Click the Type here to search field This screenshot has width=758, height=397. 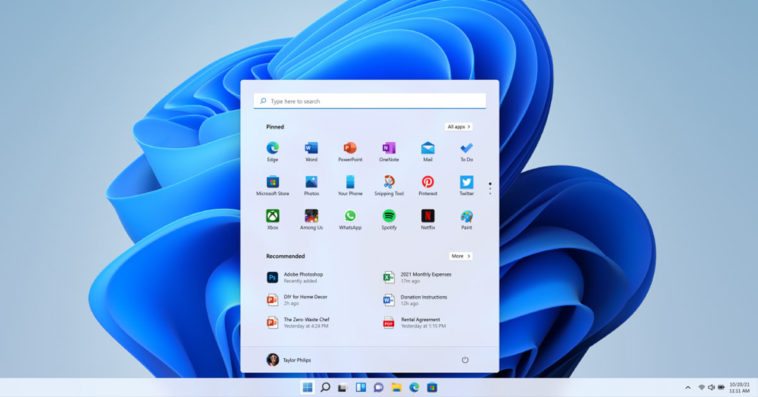point(370,101)
